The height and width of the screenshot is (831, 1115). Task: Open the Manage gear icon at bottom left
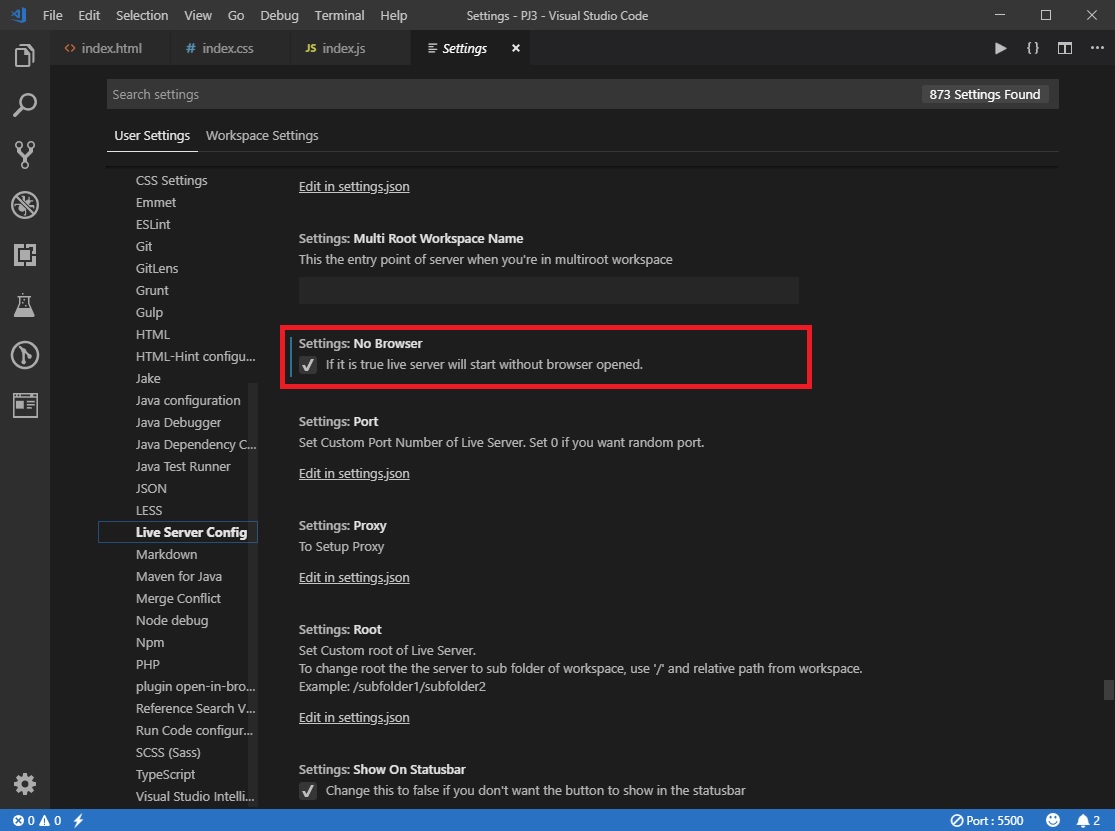[24, 783]
